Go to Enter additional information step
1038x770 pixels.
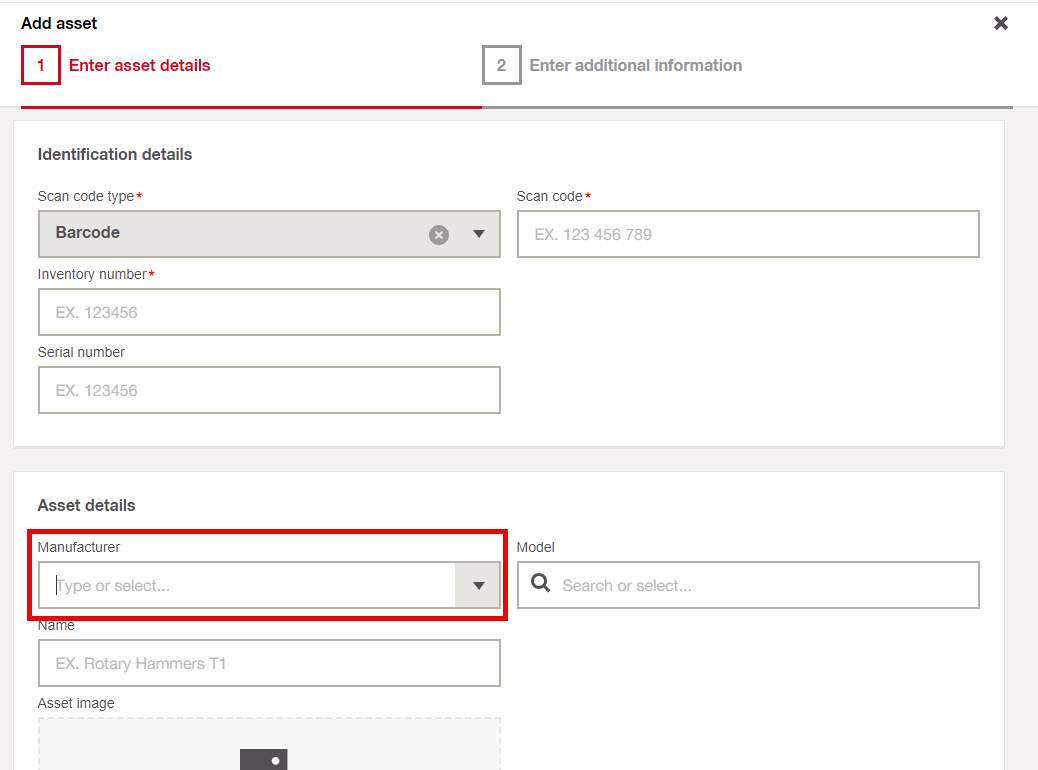[635, 66]
